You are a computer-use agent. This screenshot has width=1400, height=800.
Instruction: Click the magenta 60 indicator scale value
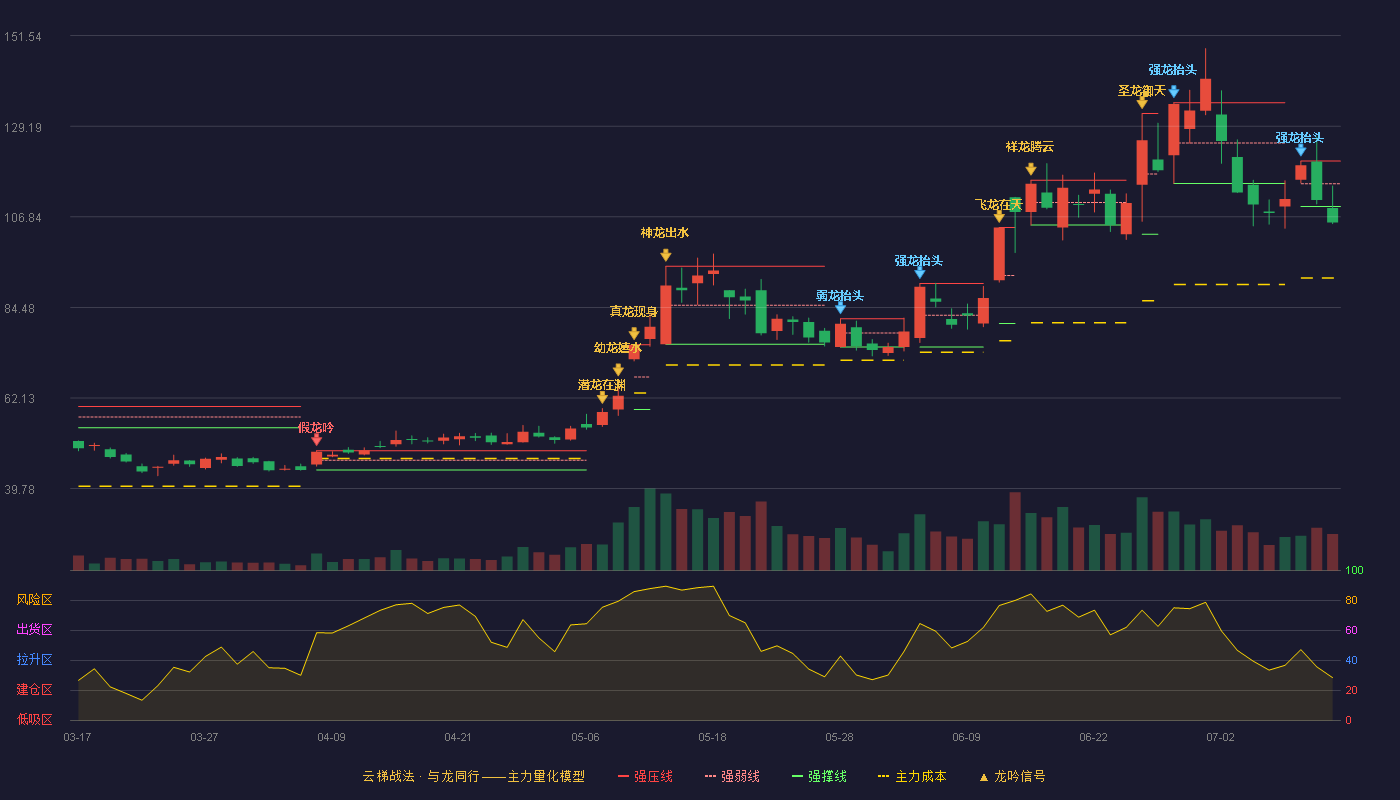[1351, 631]
